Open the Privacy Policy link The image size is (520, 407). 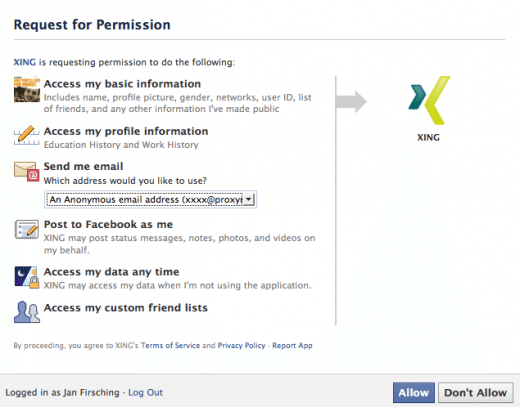coord(242,345)
